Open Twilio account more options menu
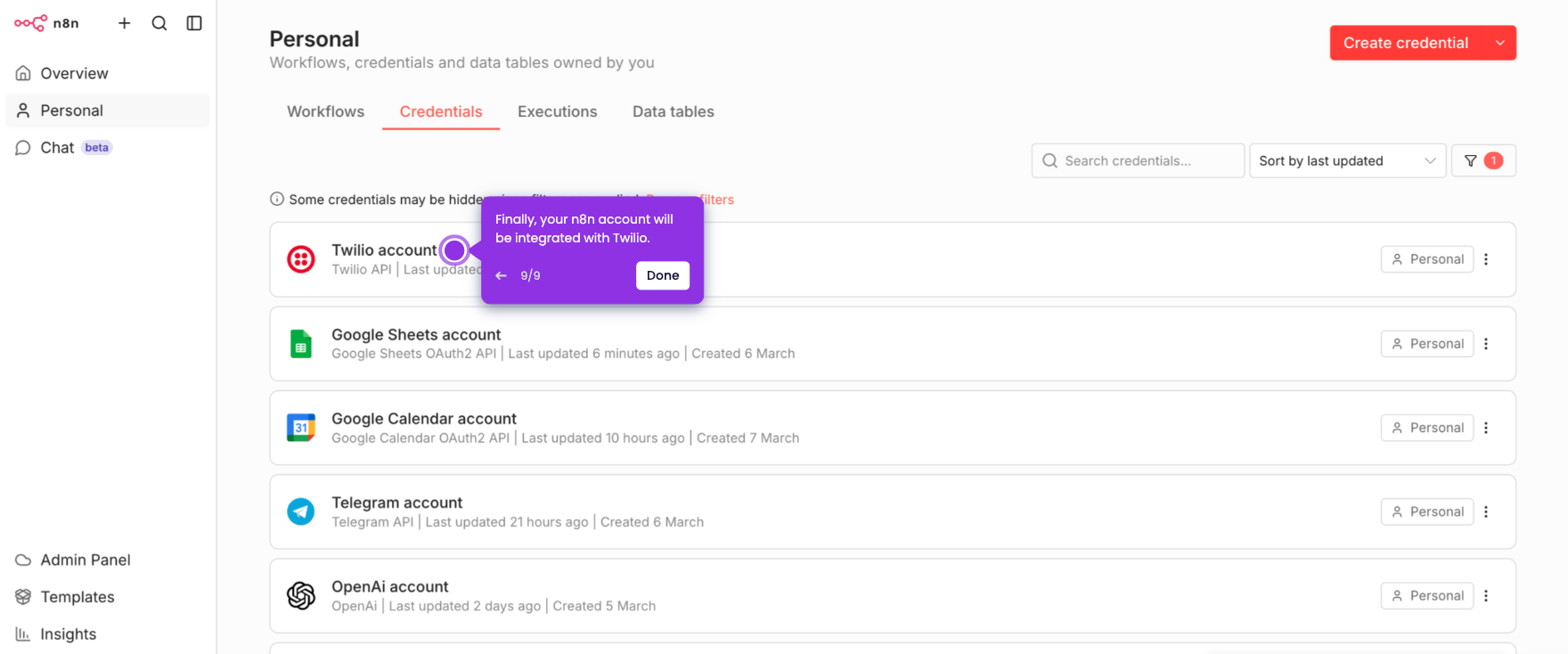Viewport: 1568px width, 654px height. [1486, 259]
